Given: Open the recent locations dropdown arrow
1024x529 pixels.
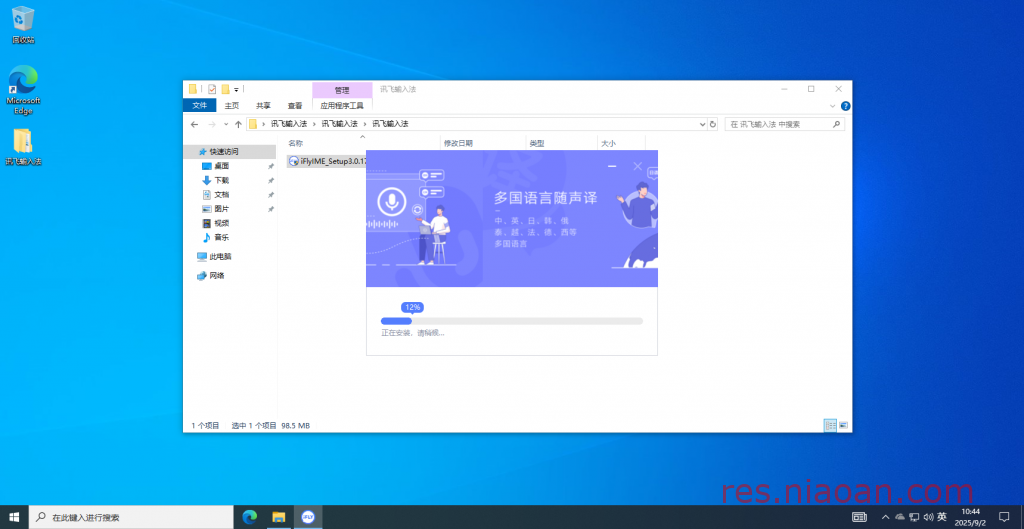Looking at the screenshot, I should click(x=226, y=124).
